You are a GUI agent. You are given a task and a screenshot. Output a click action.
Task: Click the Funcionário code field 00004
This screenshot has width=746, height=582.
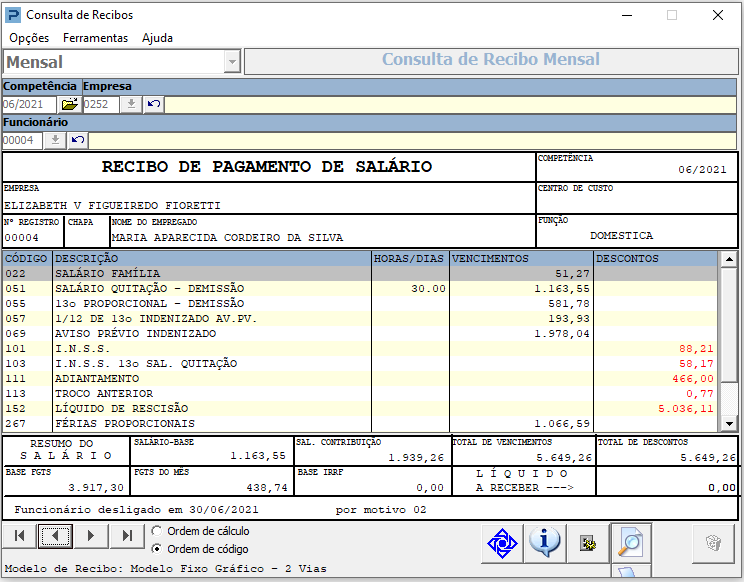[x=22, y=140]
